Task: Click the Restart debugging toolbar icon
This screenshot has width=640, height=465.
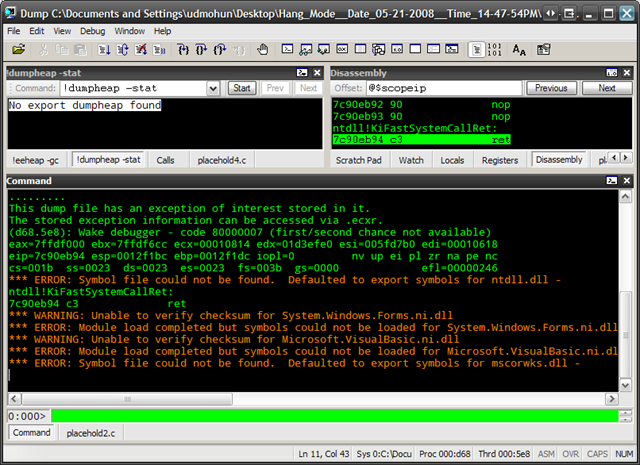Action: 122,50
